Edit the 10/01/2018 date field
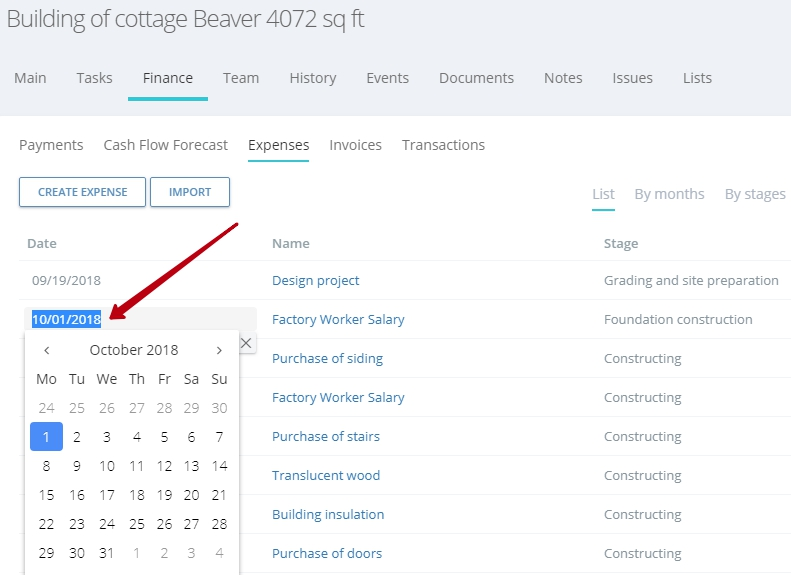 pos(141,319)
